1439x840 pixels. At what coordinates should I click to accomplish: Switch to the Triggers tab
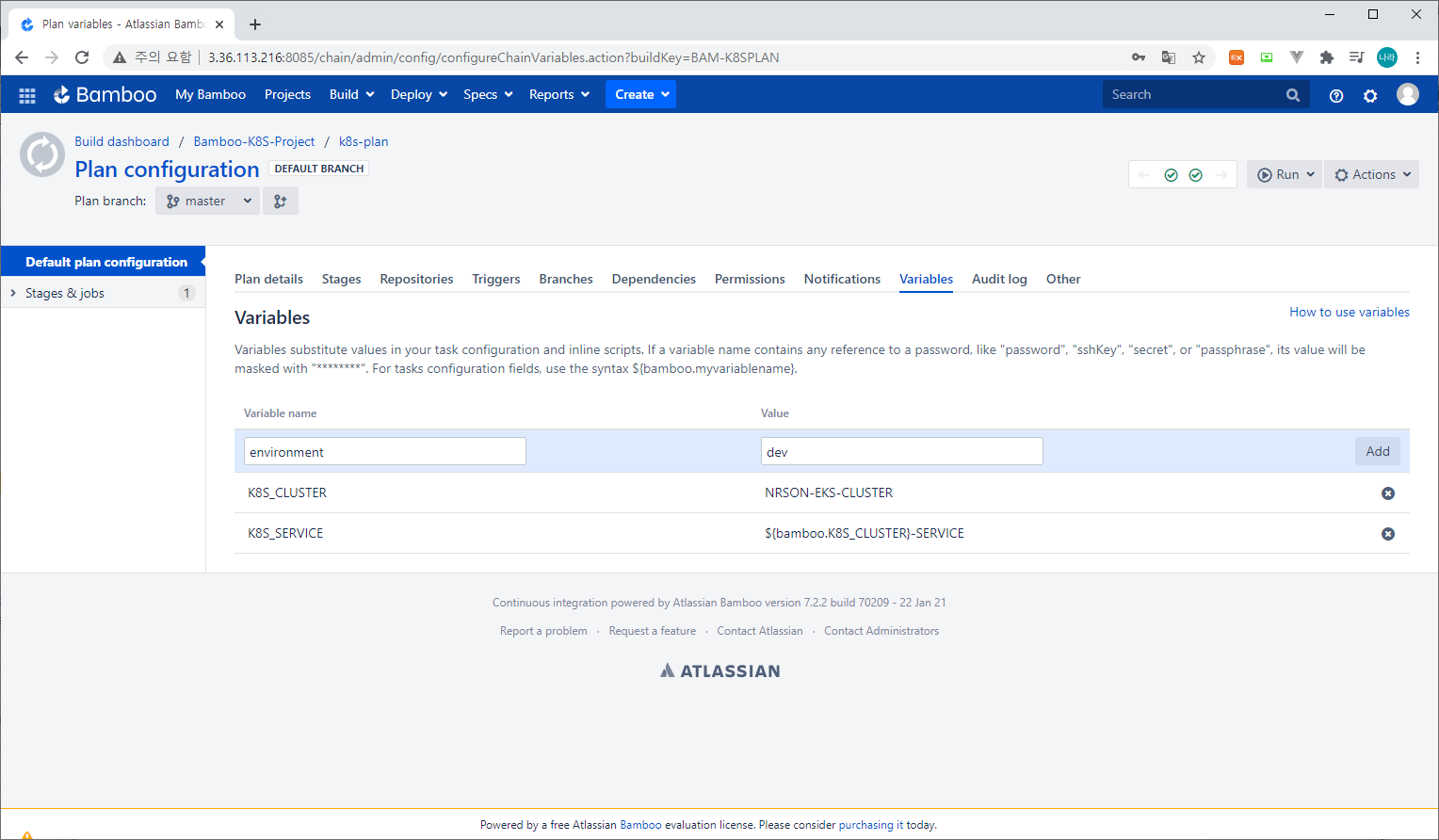[496, 279]
